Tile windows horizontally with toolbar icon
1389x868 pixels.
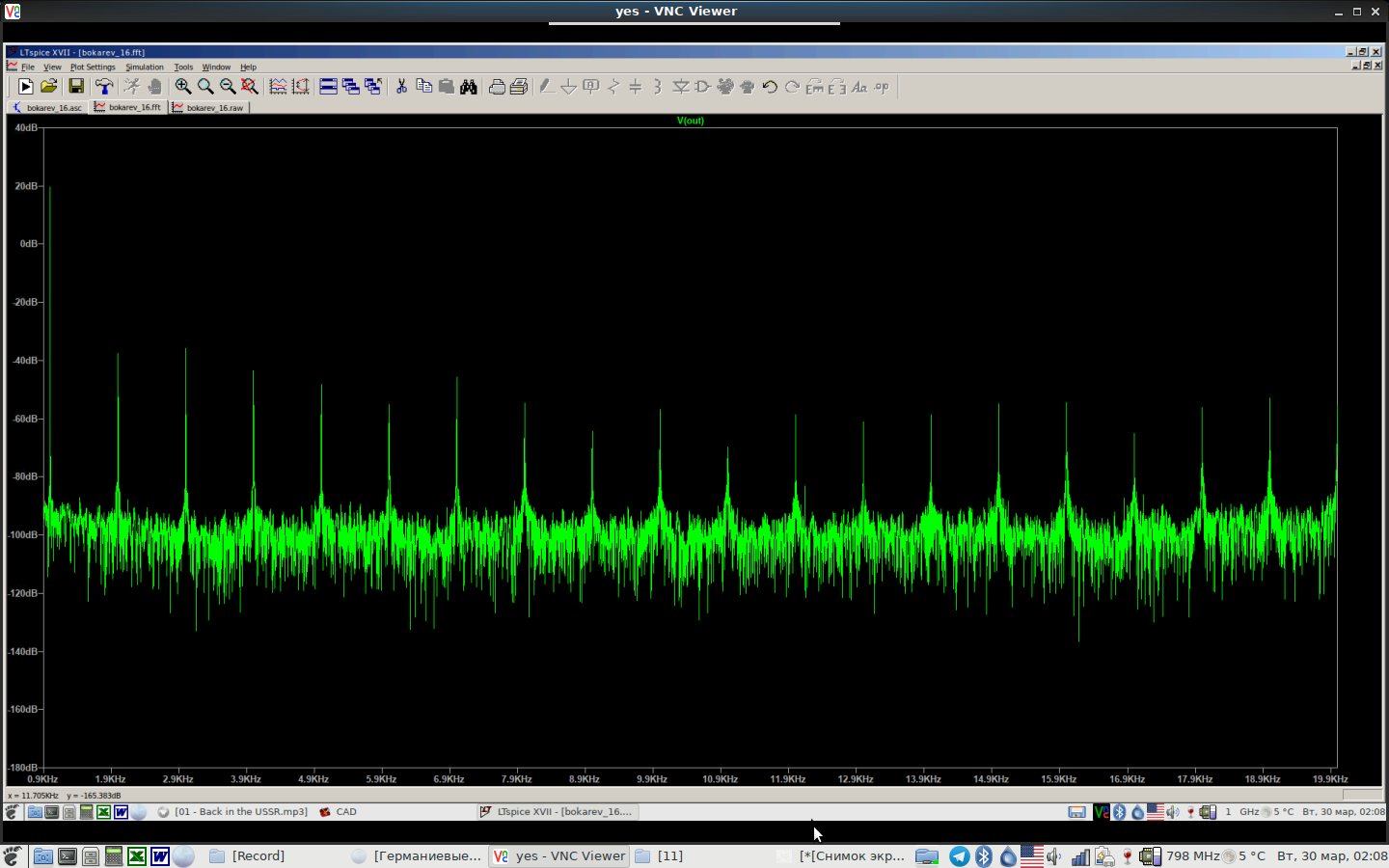[328, 87]
